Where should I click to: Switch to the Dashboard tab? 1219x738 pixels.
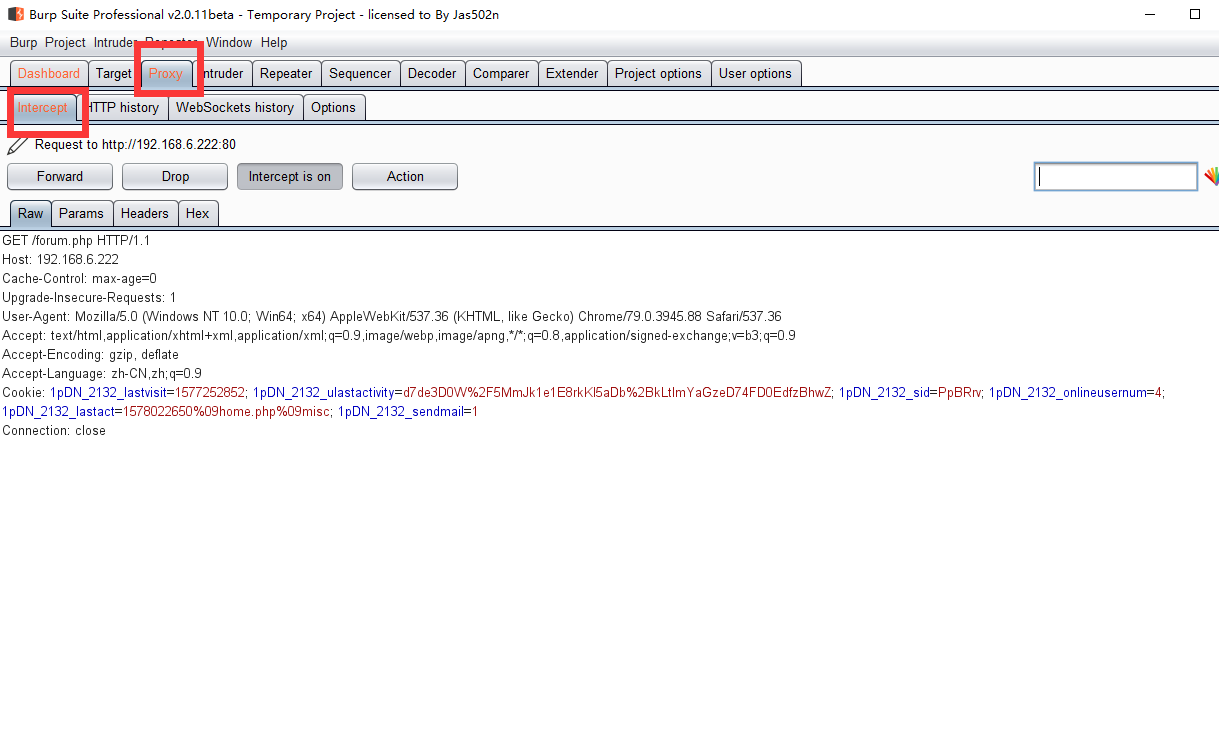pyautogui.click(x=49, y=74)
